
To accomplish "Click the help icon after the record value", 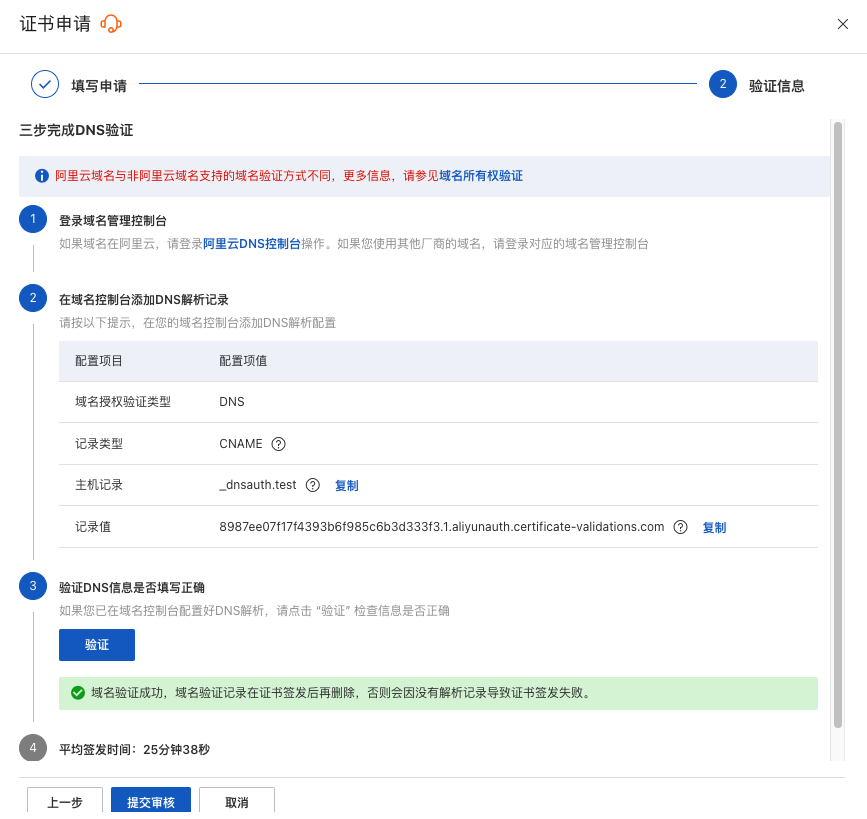I will click(x=681, y=527).
